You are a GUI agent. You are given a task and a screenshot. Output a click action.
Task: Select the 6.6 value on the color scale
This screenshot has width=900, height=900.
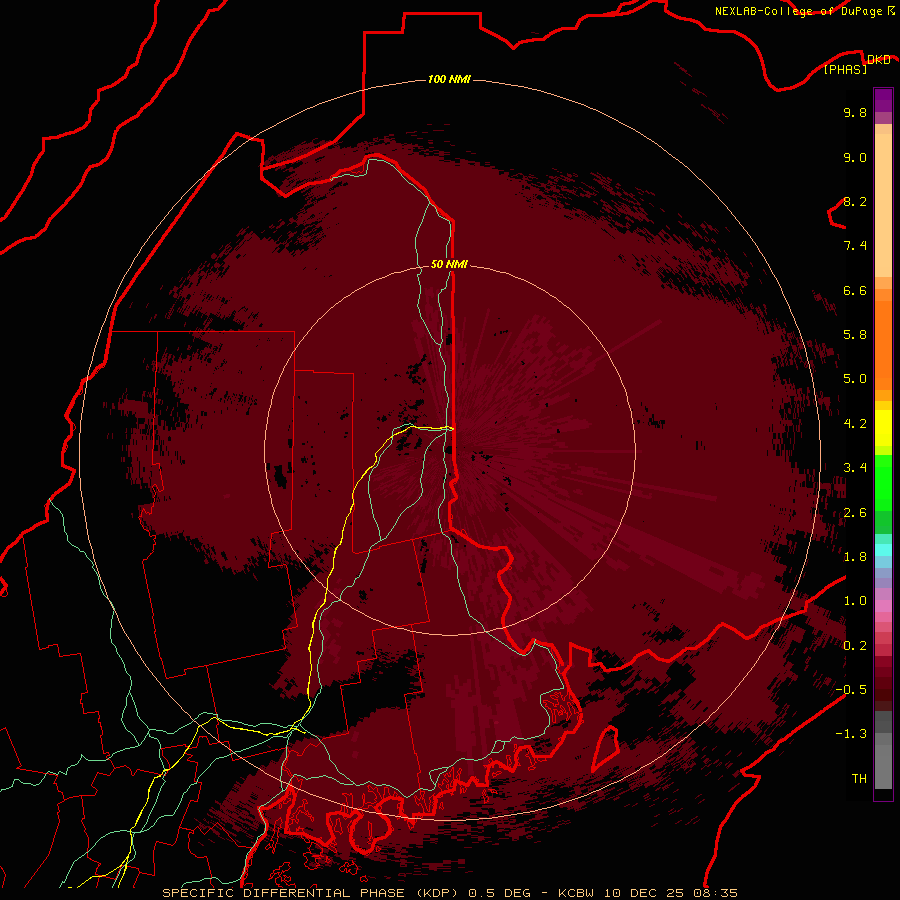click(x=855, y=290)
